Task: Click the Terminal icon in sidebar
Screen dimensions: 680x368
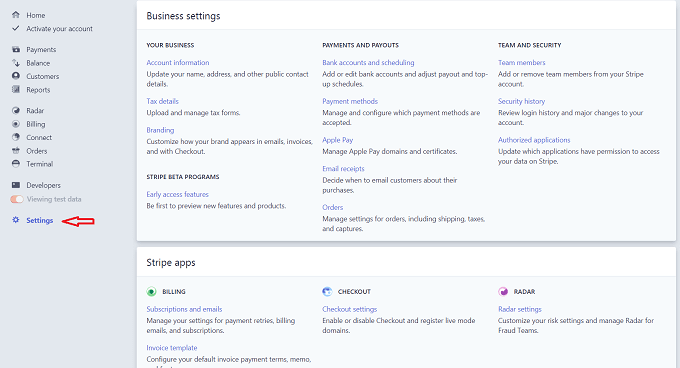Action: [16, 164]
